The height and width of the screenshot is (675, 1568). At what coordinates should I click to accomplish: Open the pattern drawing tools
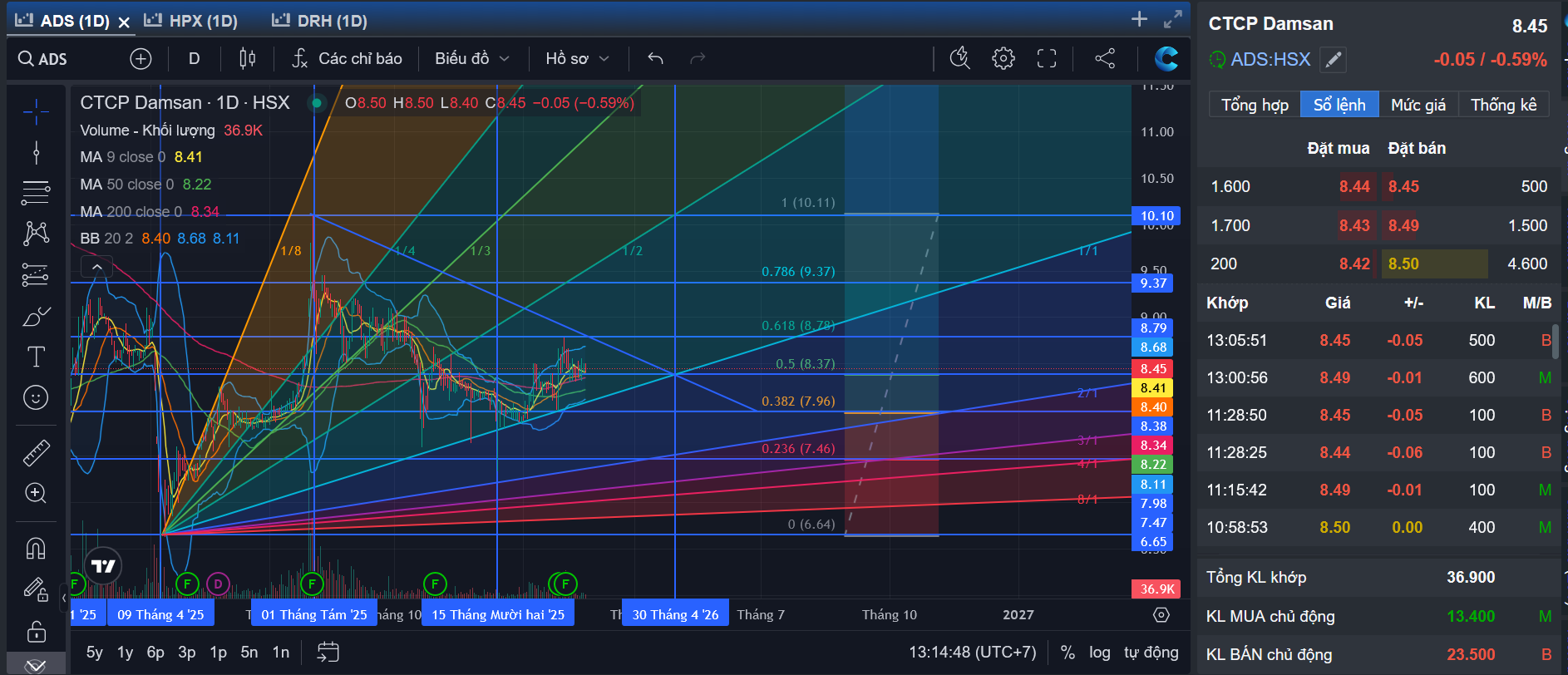[36, 233]
